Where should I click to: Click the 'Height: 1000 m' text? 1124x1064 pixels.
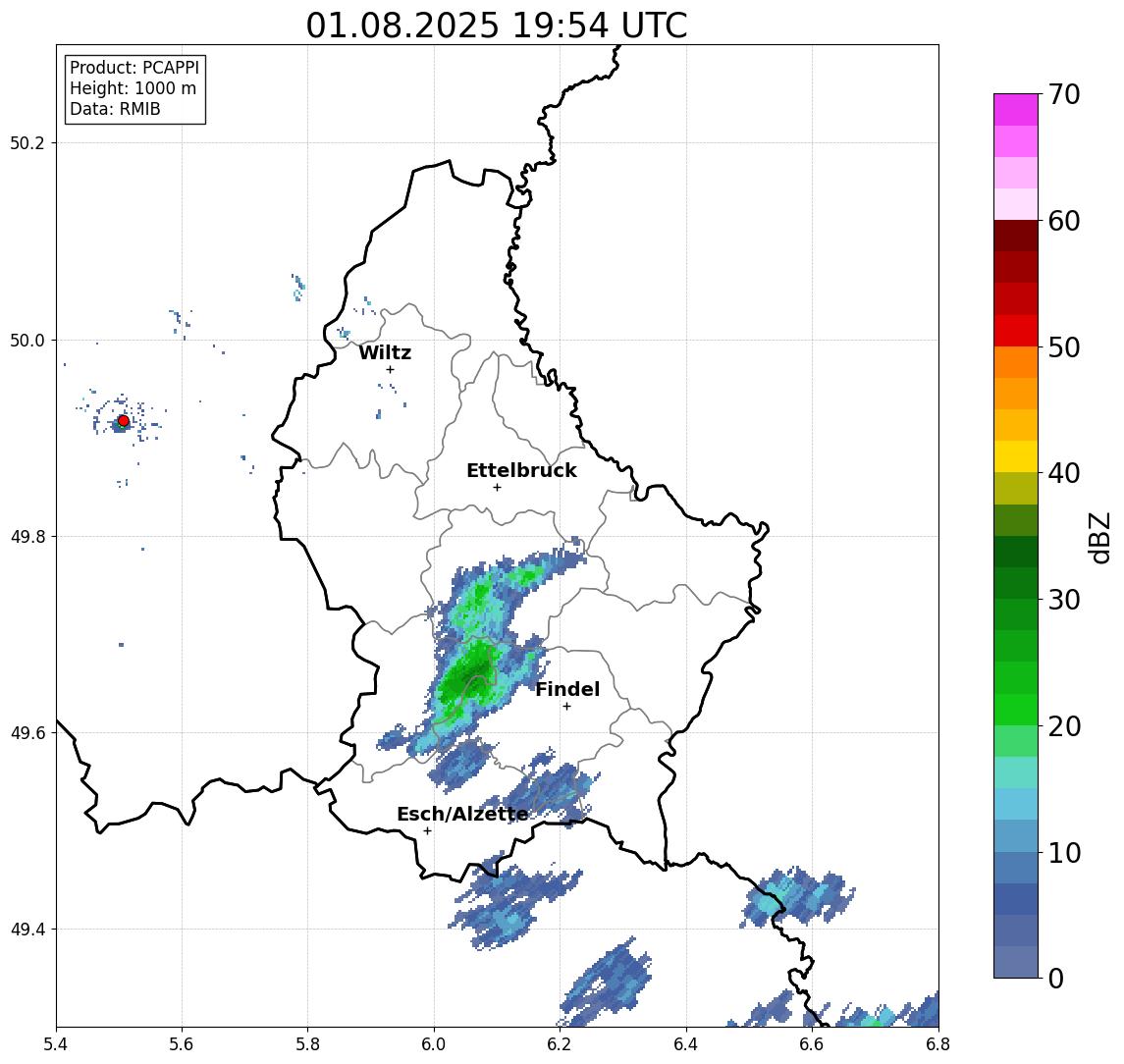133,88
